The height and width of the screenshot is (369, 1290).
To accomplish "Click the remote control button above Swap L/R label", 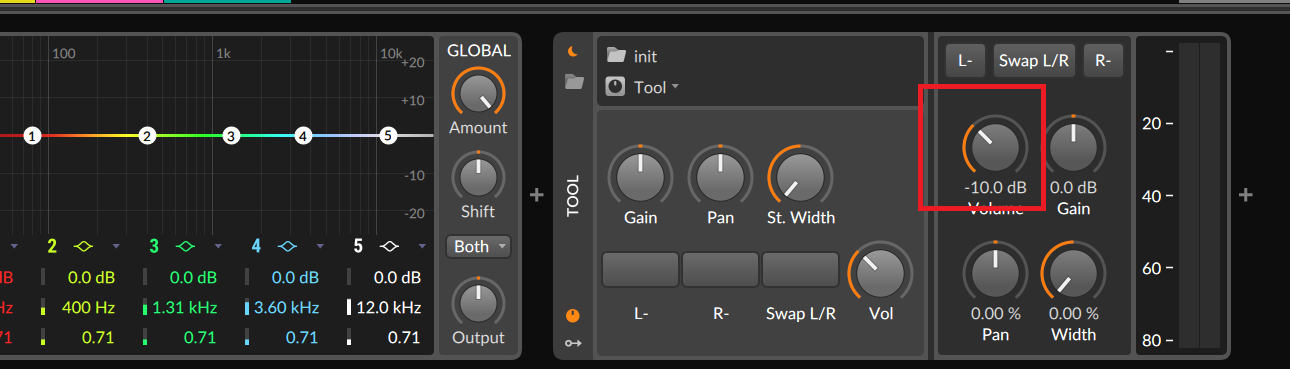I will 800,270.
